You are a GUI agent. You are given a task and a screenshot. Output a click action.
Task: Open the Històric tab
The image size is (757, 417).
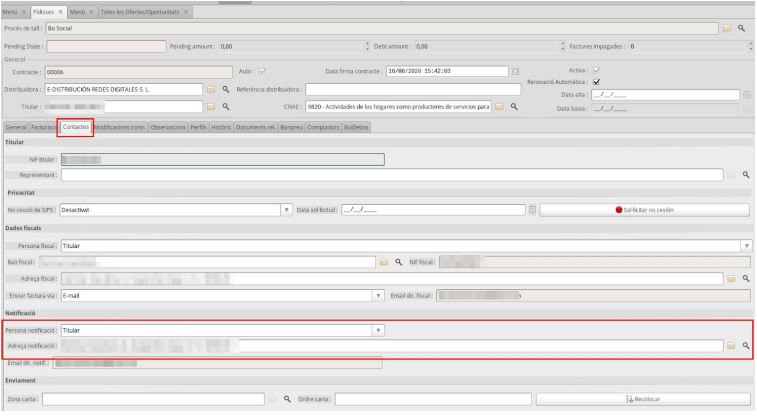point(221,127)
